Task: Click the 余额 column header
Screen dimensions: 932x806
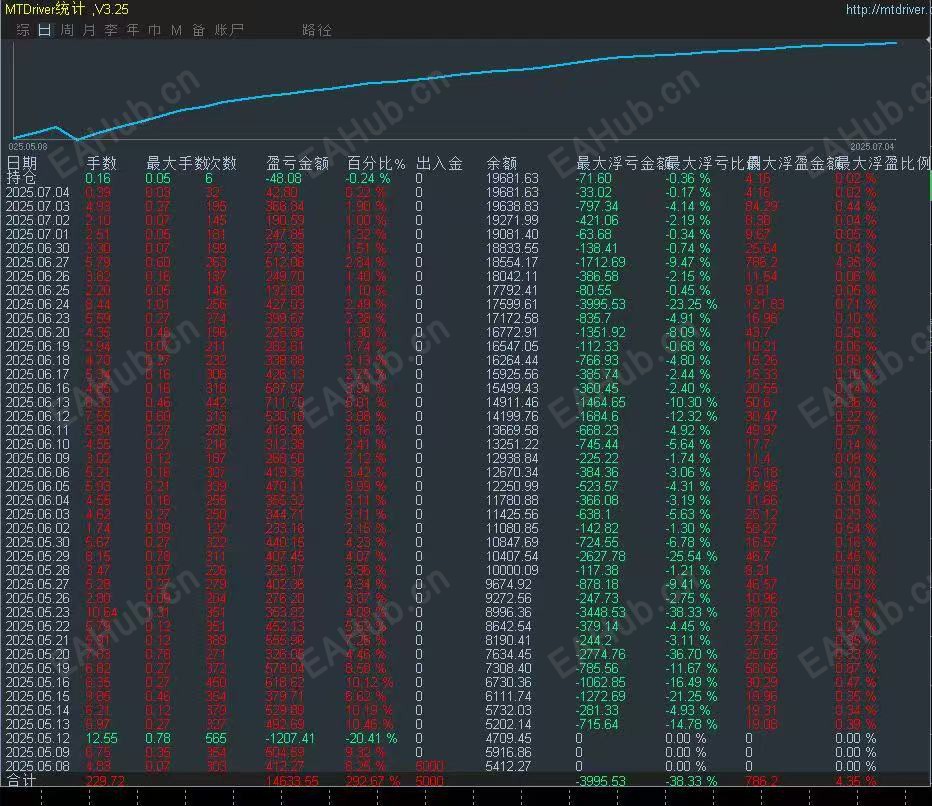Action: pos(502,163)
